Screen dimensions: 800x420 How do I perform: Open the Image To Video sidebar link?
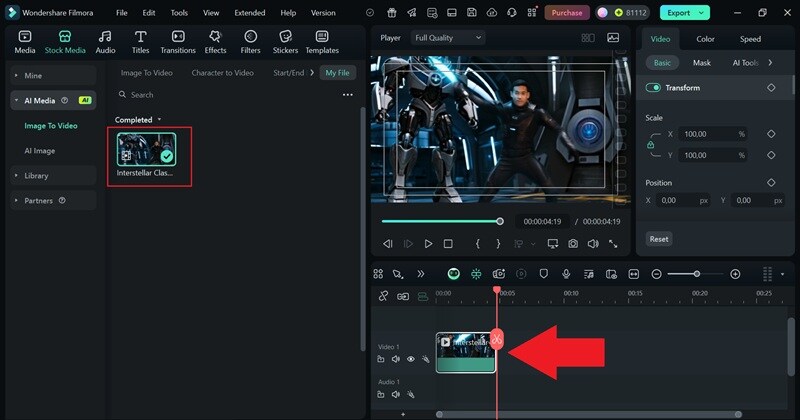[51, 126]
